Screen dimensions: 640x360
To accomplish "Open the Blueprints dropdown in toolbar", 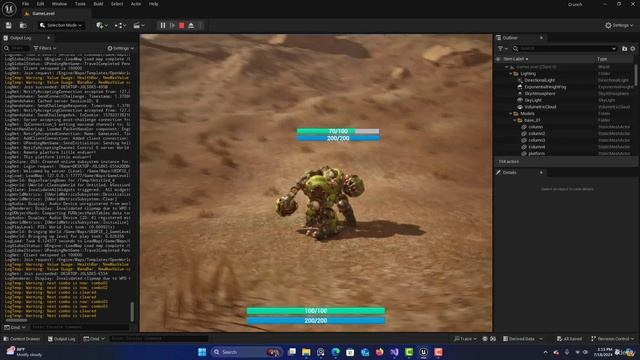I will [120, 25].
